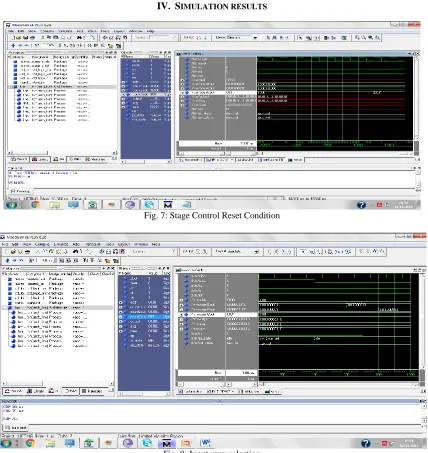Open File menu in bottom ModelSim window
This screenshot has width=428, height=453.
[6, 244]
